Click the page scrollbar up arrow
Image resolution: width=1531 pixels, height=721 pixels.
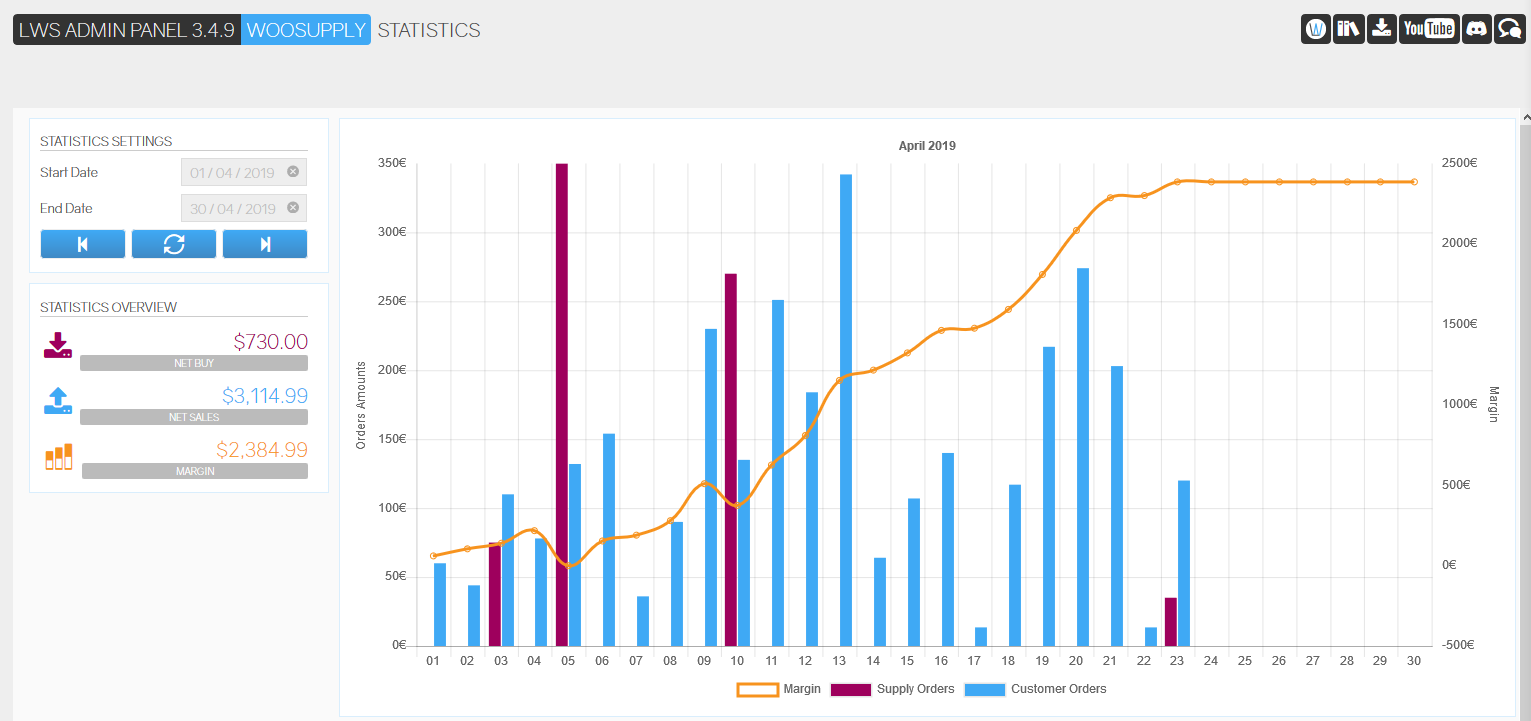click(x=1525, y=117)
